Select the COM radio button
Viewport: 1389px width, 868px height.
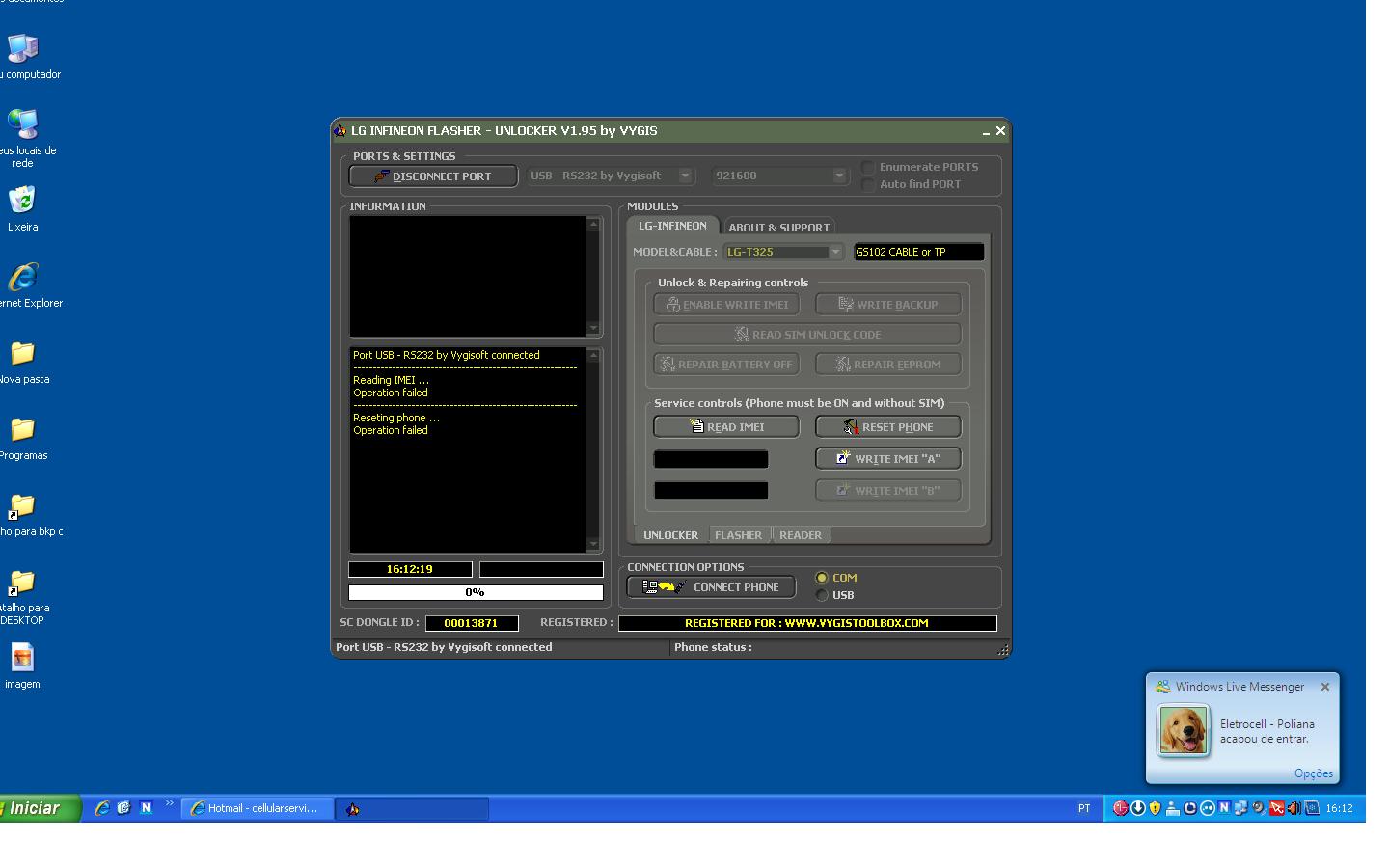point(822,578)
